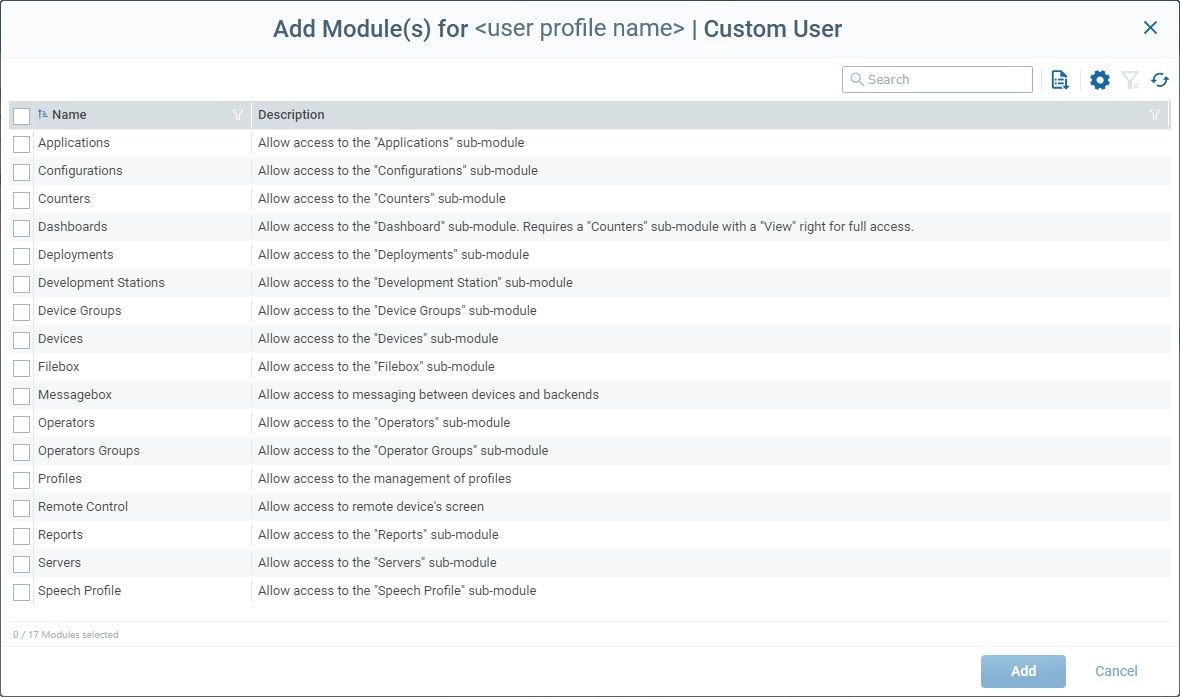Image resolution: width=1180 pixels, height=697 pixels.
Task: Open the Description column filter funnel
Action: tap(1155, 115)
